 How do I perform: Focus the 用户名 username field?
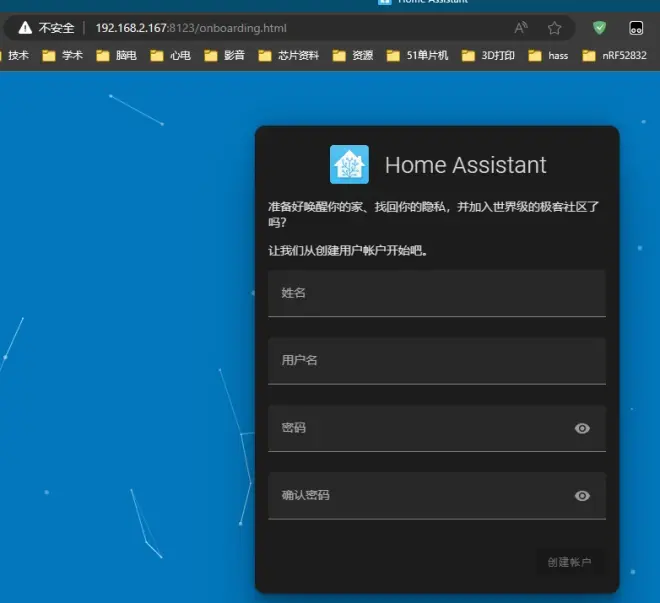(436, 361)
